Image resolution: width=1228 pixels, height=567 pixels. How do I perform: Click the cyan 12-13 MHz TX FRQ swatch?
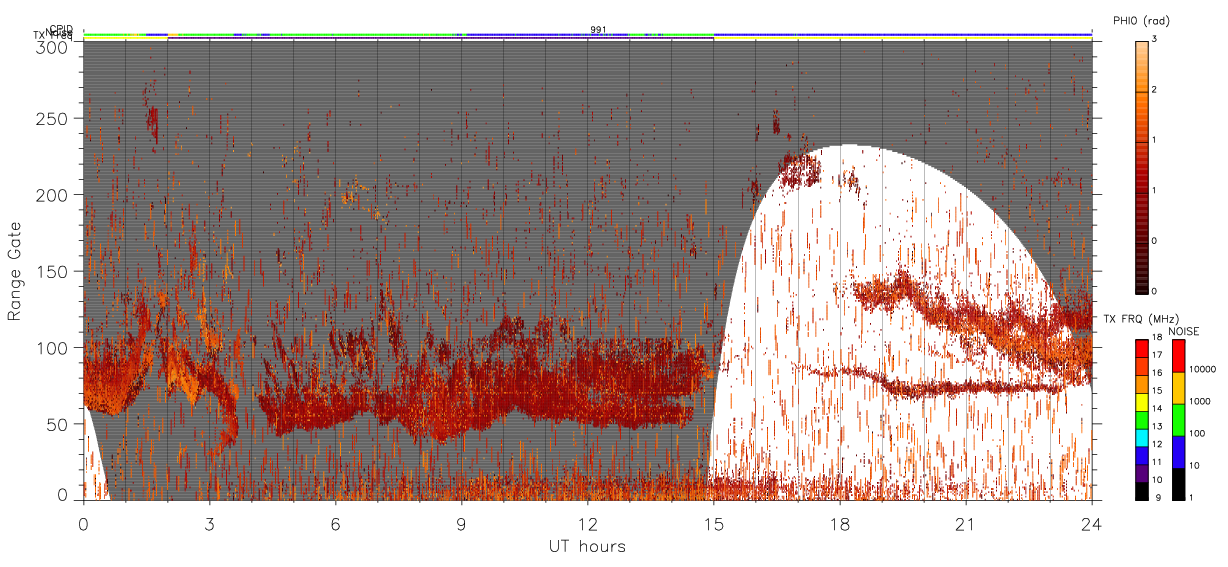[x=1142, y=436]
